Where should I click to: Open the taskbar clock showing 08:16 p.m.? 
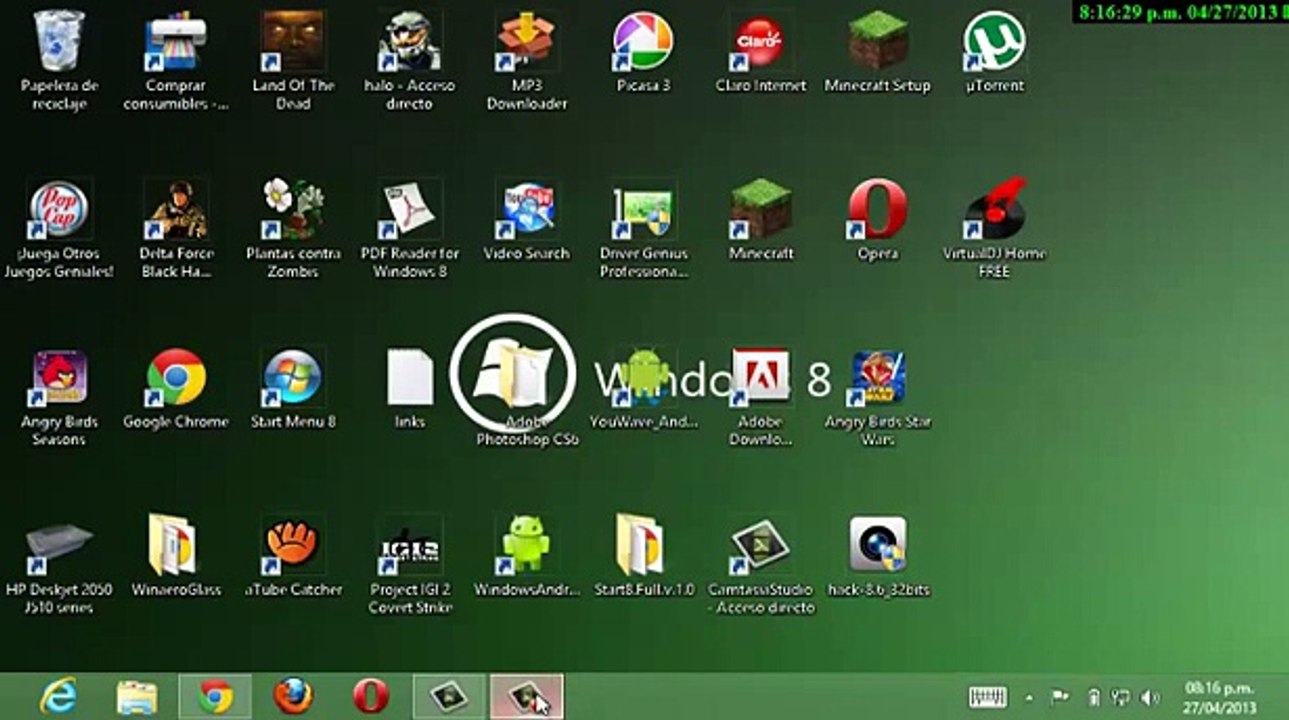point(1219,696)
